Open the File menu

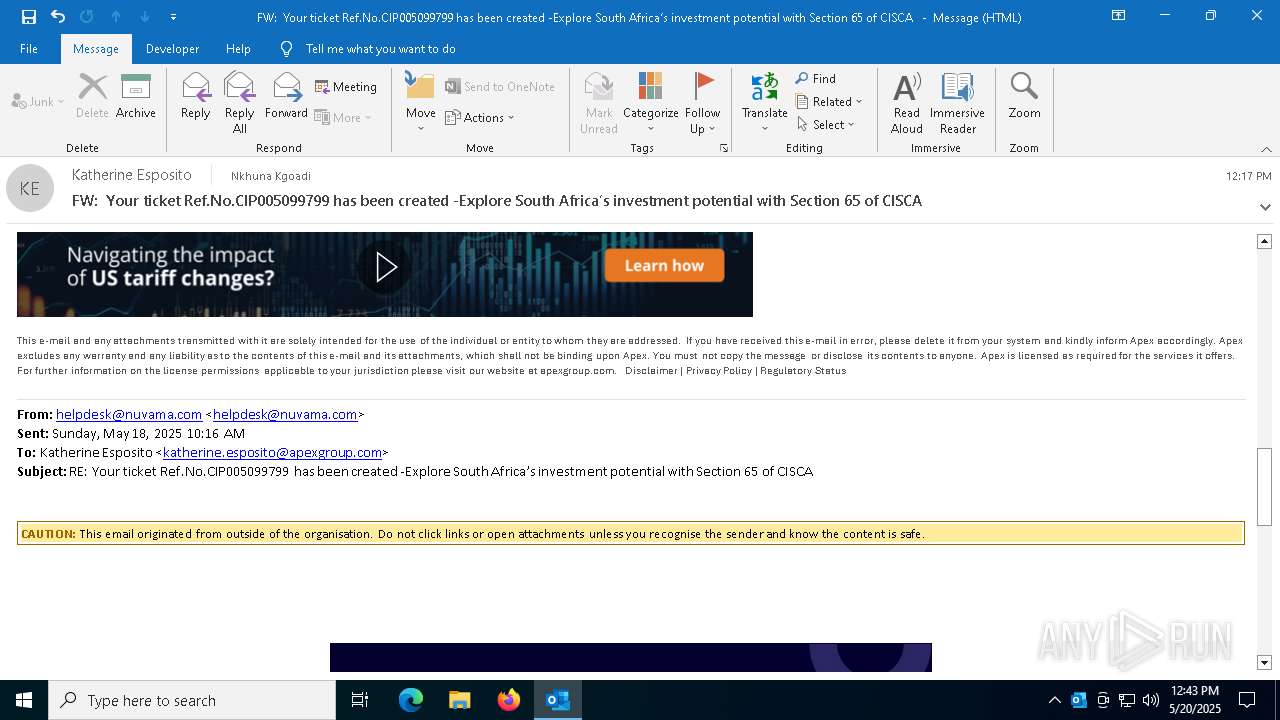click(29, 49)
